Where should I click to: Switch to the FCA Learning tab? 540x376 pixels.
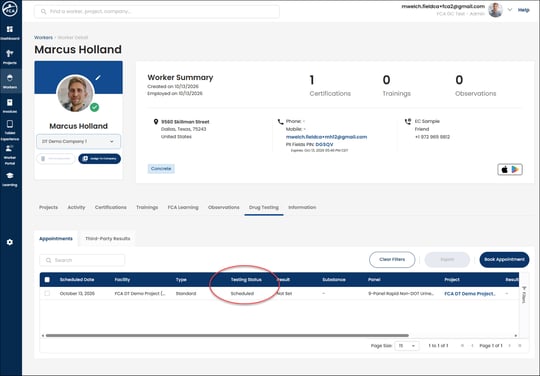pos(183,207)
